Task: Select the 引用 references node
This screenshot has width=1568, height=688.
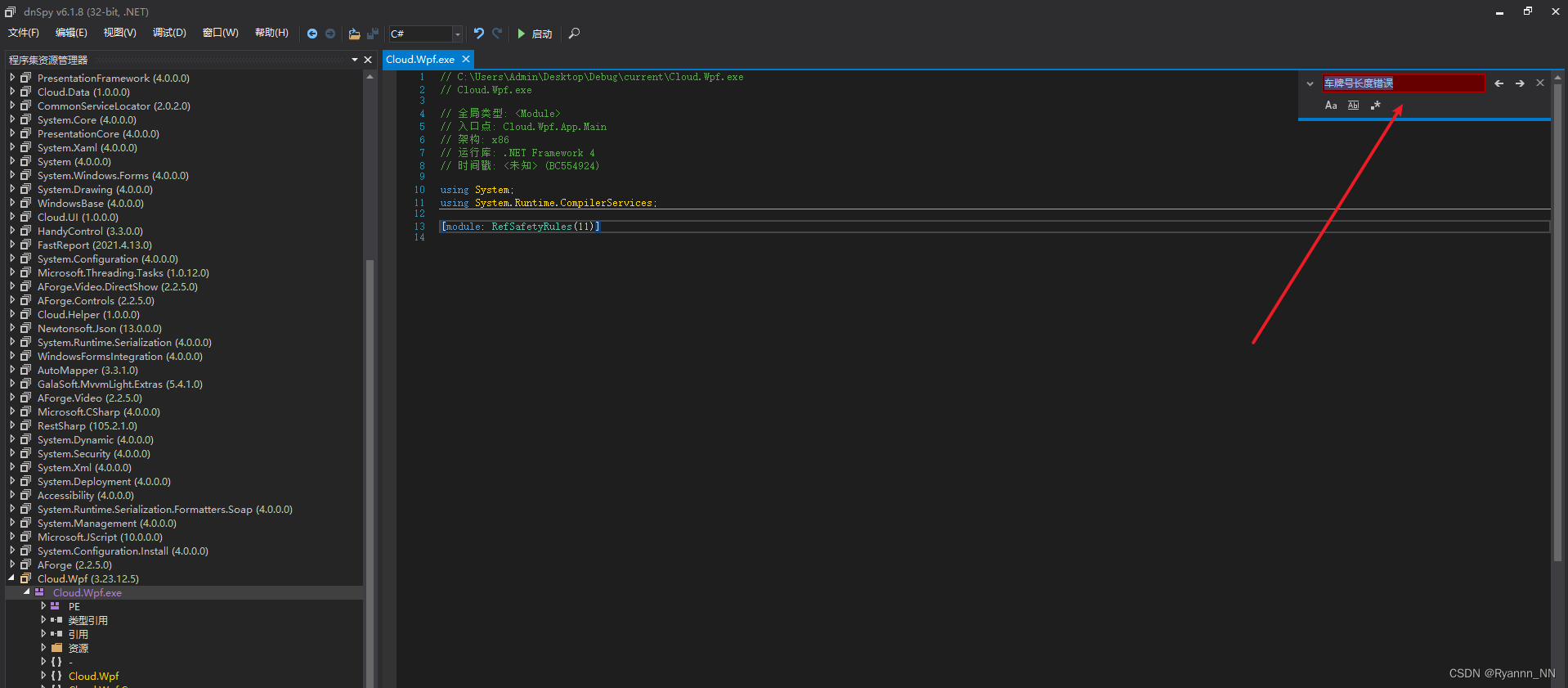Action: click(x=78, y=634)
